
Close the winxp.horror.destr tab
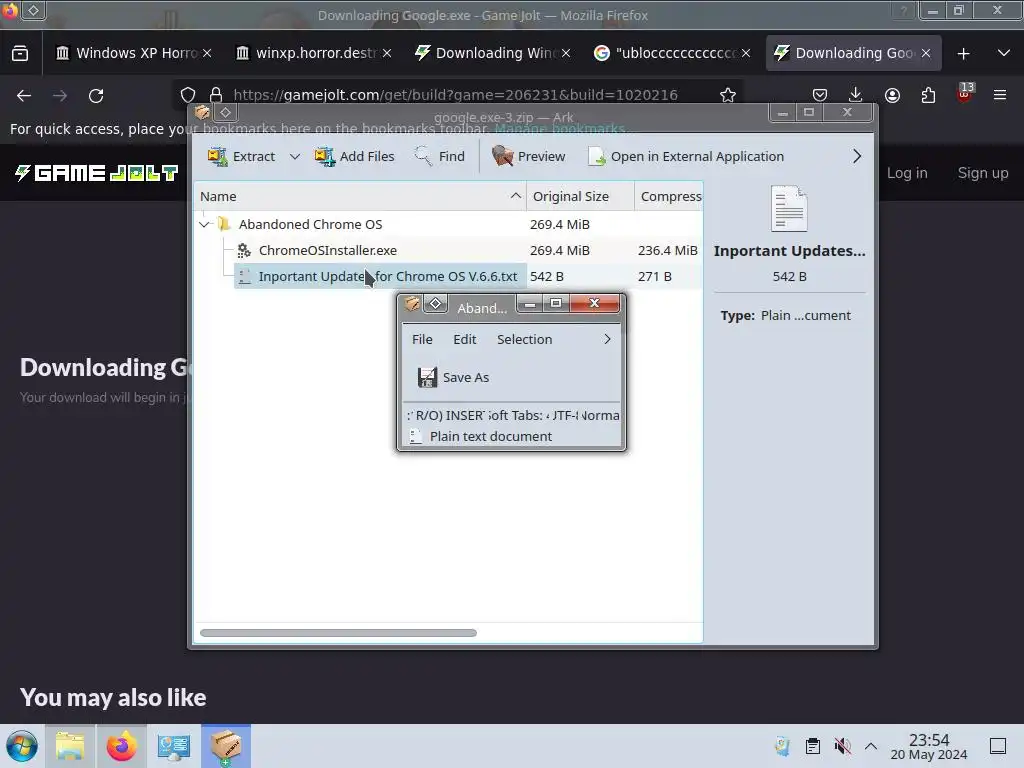pos(387,53)
